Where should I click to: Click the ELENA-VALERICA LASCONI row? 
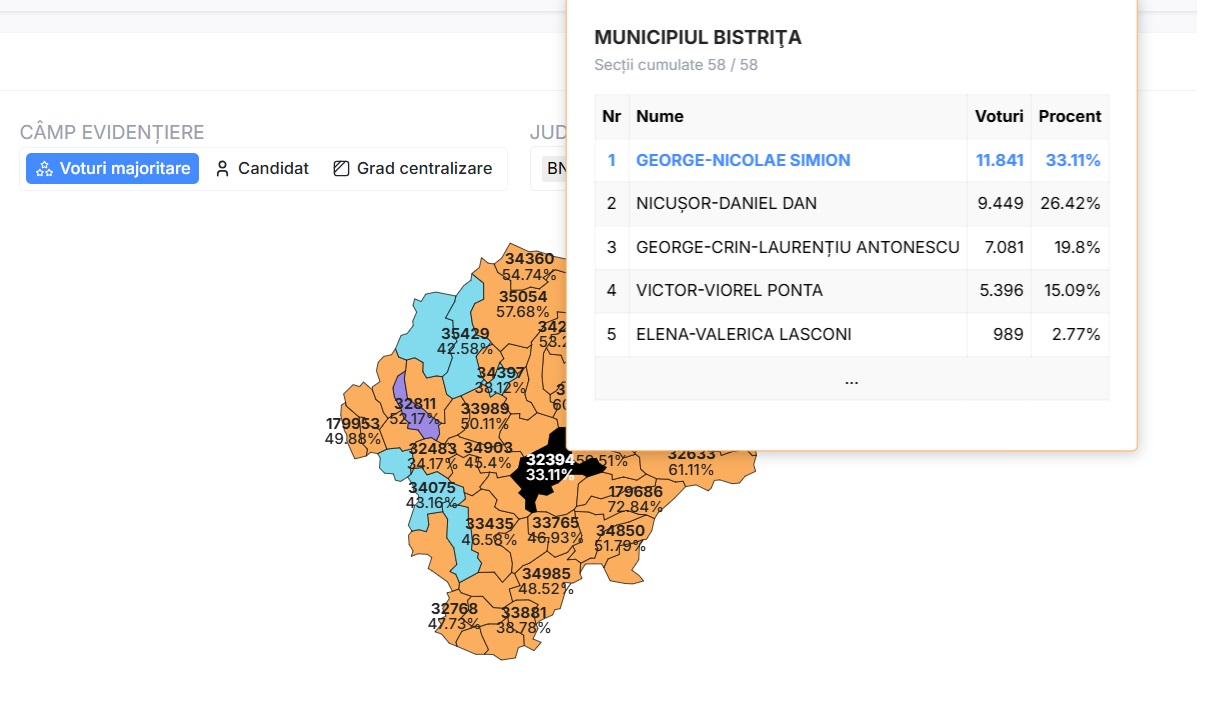[743, 335]
